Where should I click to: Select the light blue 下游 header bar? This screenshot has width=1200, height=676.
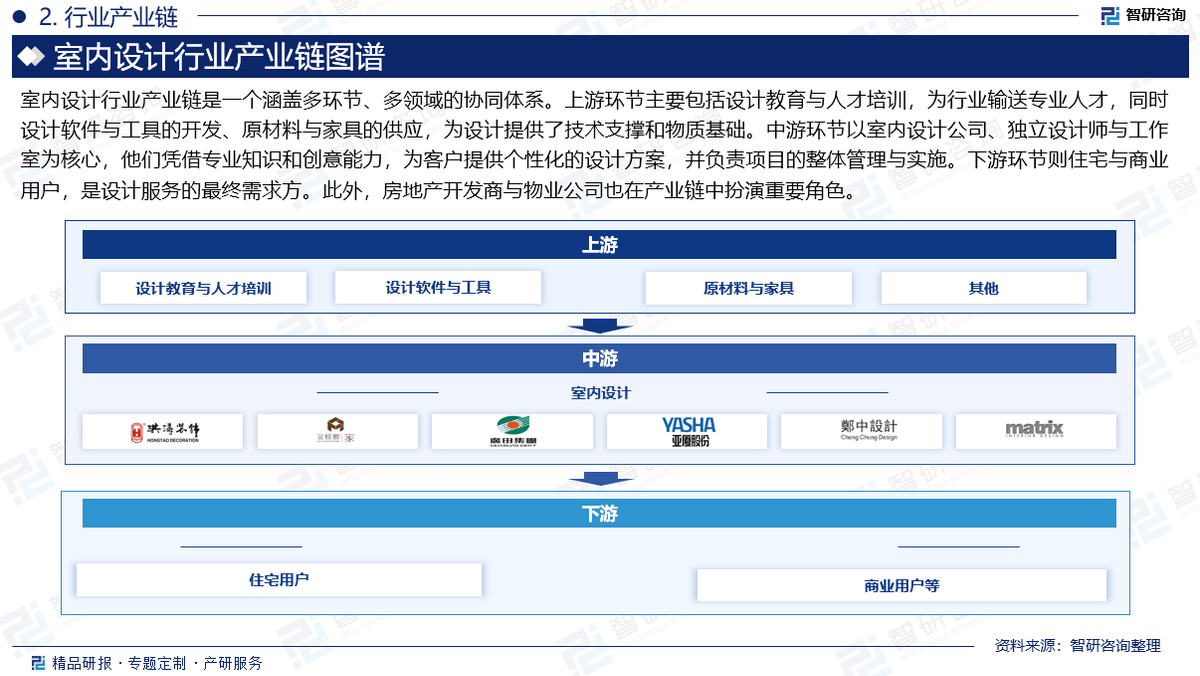(x=599, y=514)
